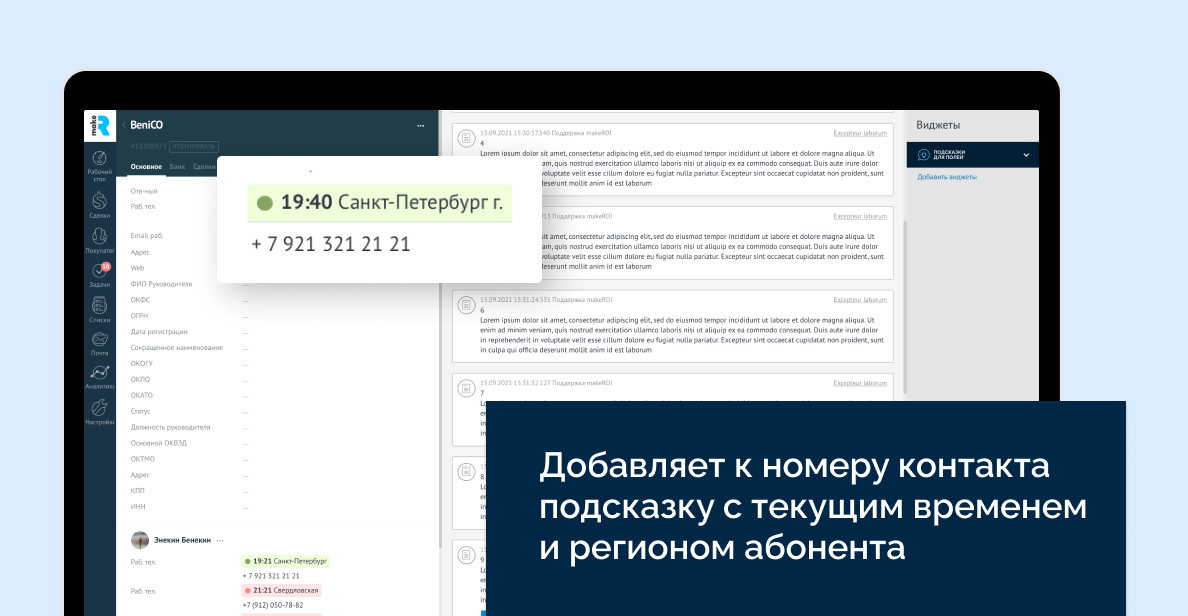Viewport: 1188px width, 616px height.
Task: Open the three-dot menu next to Энекин Бенекин
Action: coord(220,541)
